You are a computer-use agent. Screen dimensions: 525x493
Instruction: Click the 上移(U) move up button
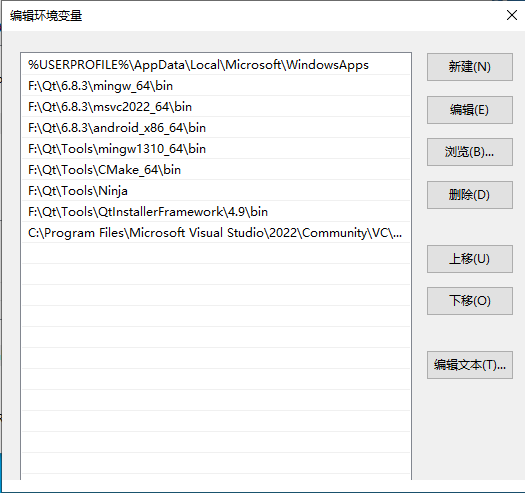point(469,259)
